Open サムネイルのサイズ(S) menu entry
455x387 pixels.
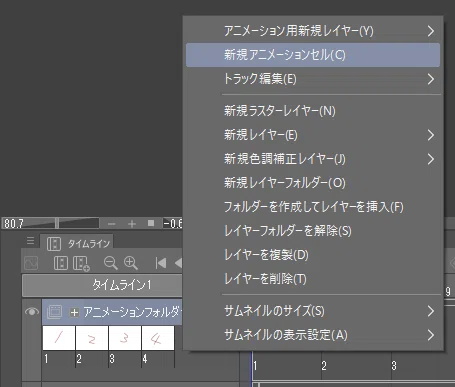pyautogui.click(x=313, y=311)
